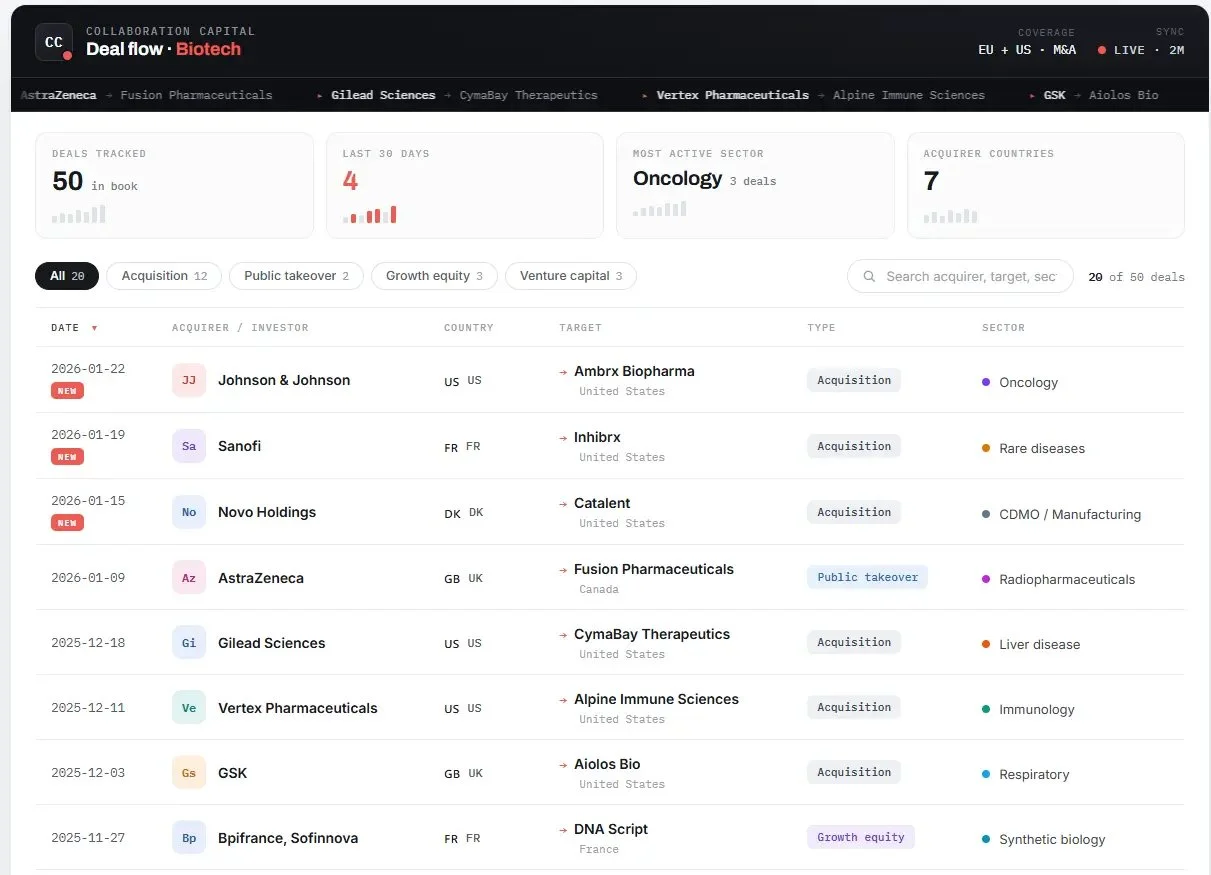Click the Acquisition badge in the Sanofi row
The image size is (1211, 875).
(x=854, y=446)
